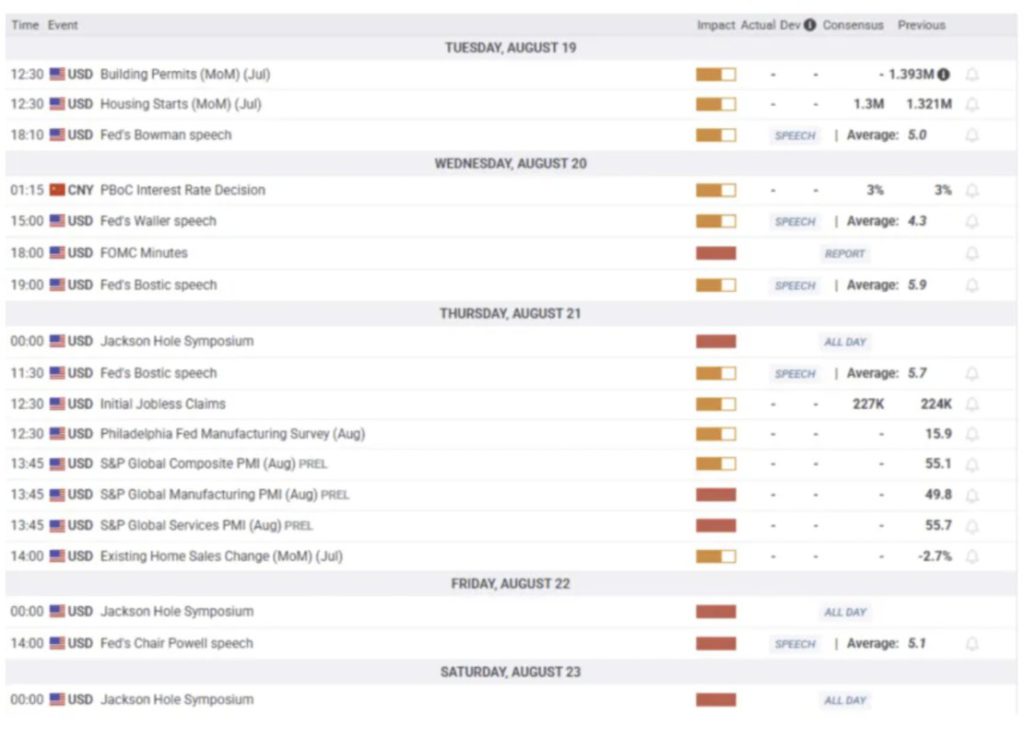Screen dimensions: 1024x737
Task: Enable alert bell for PBoC Interest Rate Decision
Action: (971, 191)
